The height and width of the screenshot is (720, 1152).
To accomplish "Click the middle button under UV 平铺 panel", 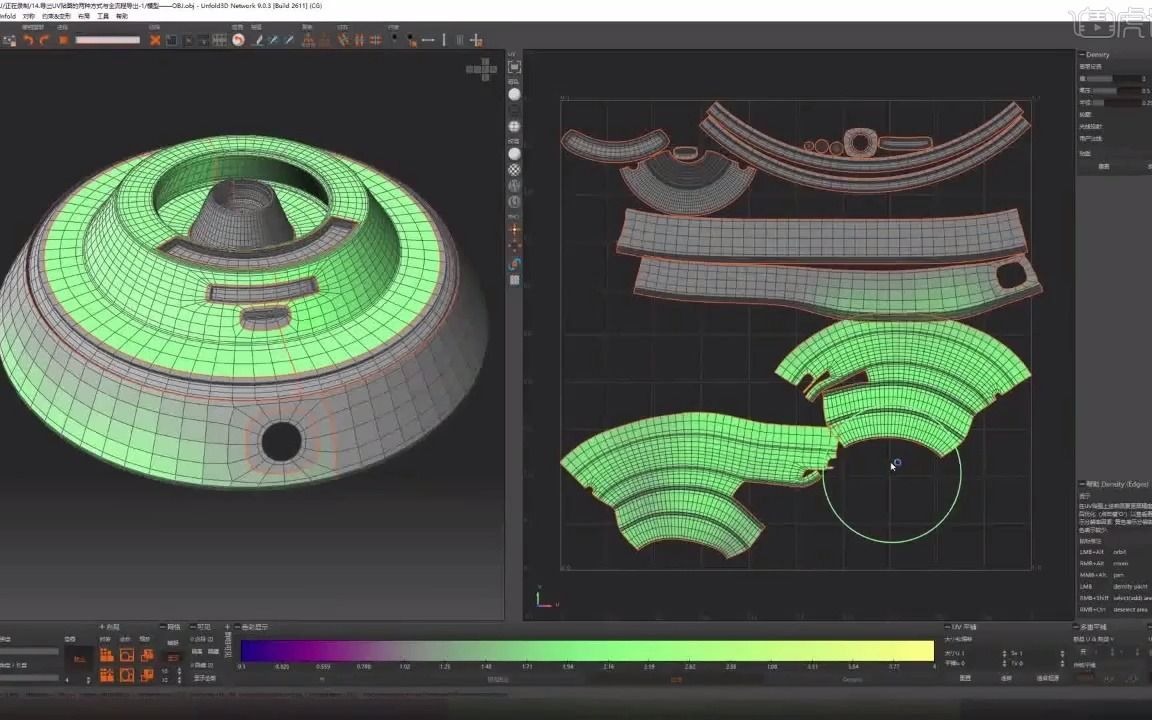I will click(x=1006, y=677).
